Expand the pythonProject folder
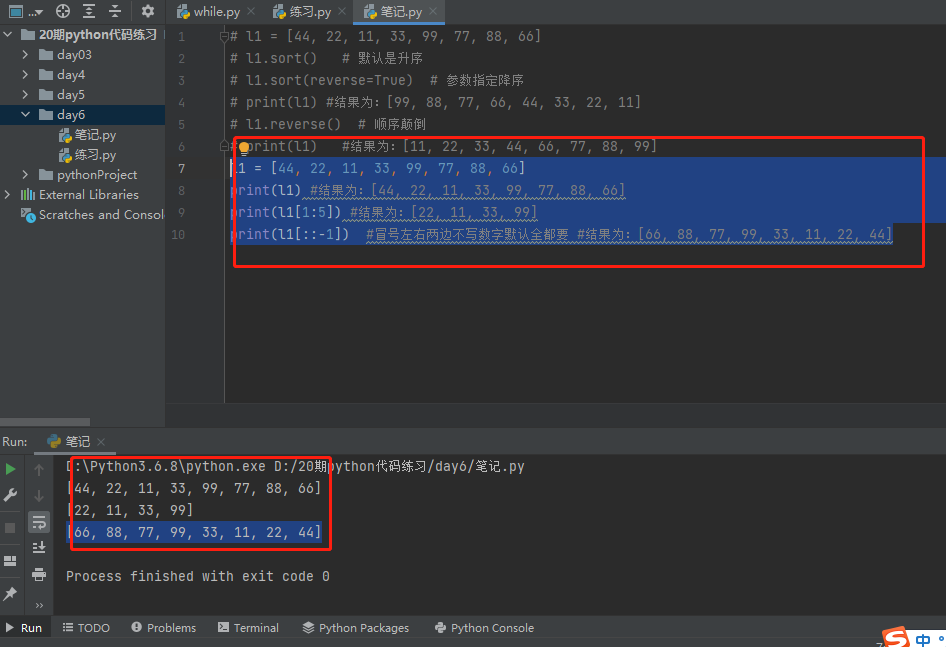The width and height of the screenshot is (946, 647). pos(25,174)
